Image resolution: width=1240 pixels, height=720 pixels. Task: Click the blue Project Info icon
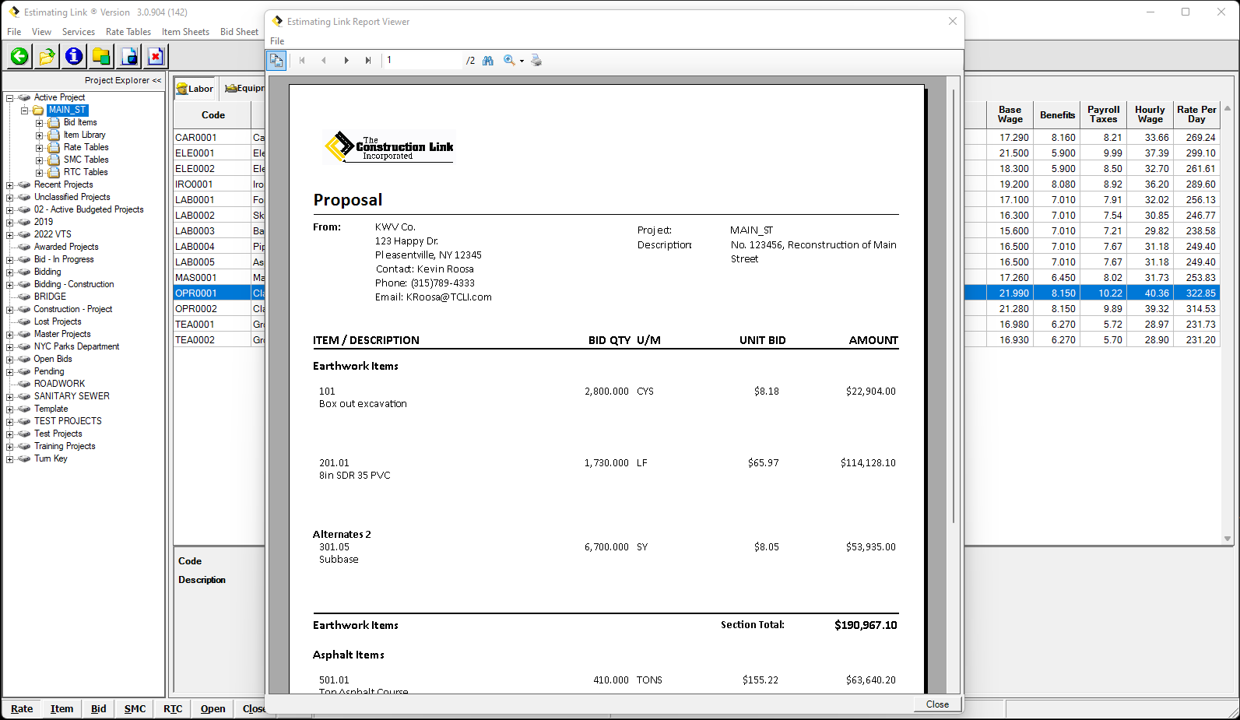[73, 56]
